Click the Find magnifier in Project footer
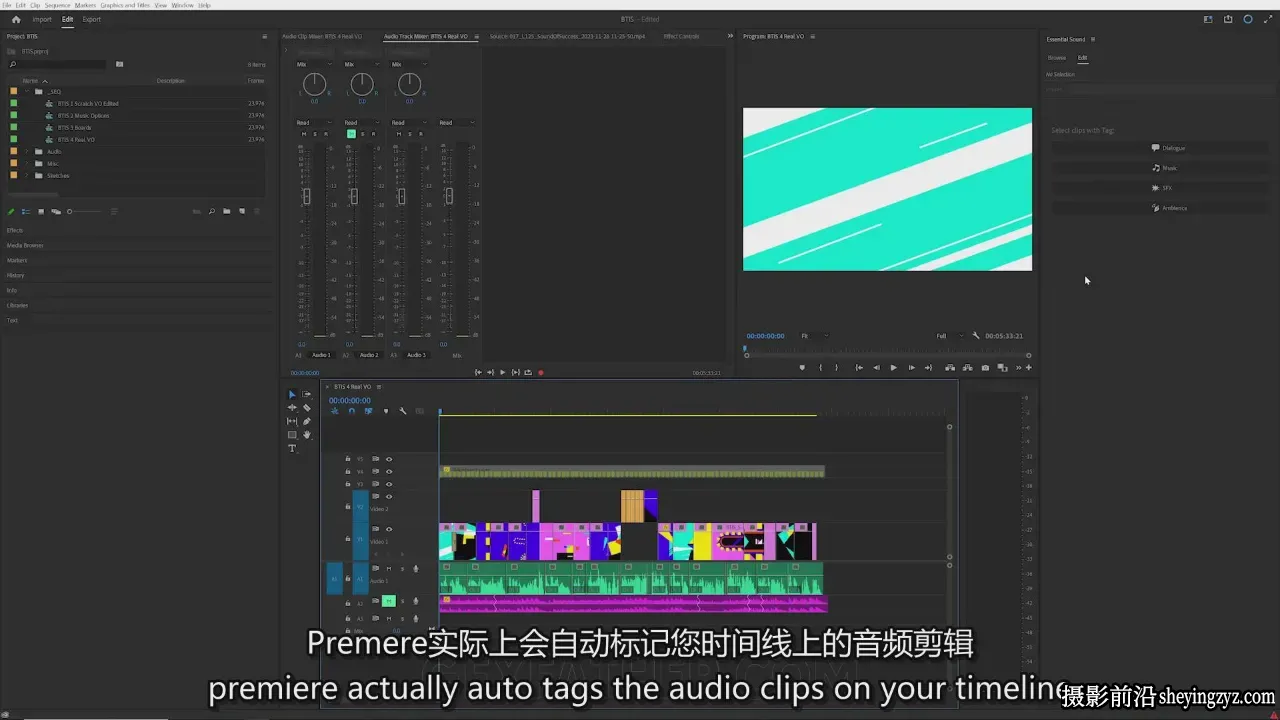This screenshot has width=1280, height=720. tap(212, 211)
